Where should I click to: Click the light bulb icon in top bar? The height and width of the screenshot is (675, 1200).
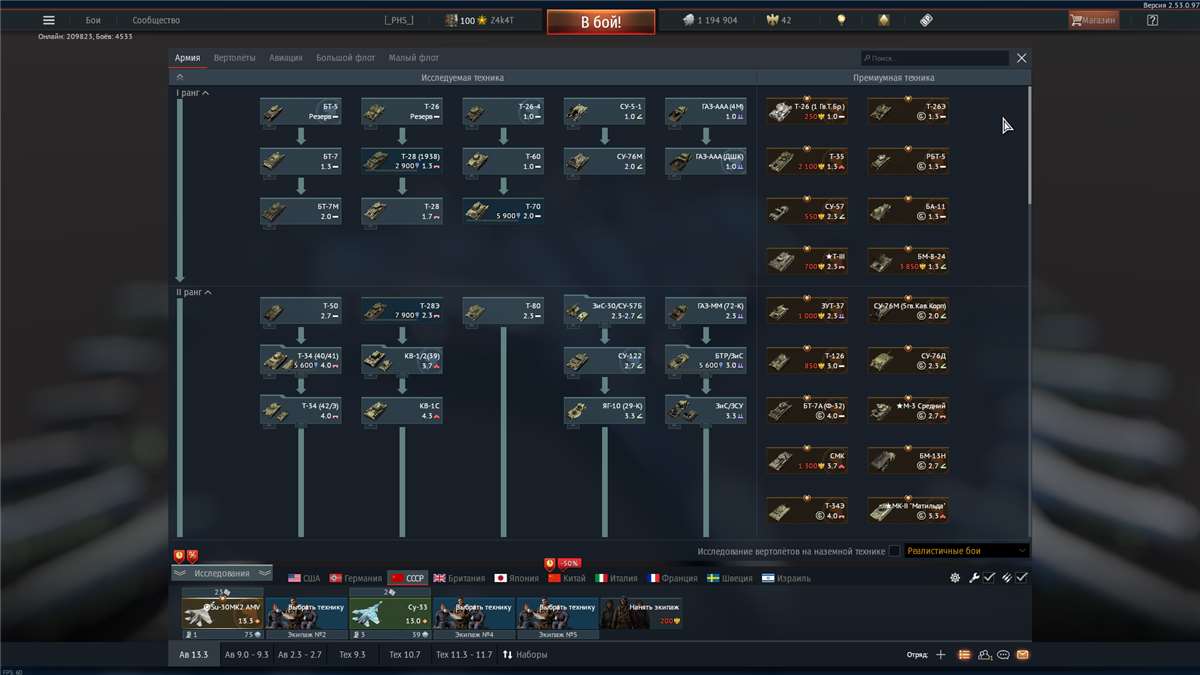pos(841,20)
